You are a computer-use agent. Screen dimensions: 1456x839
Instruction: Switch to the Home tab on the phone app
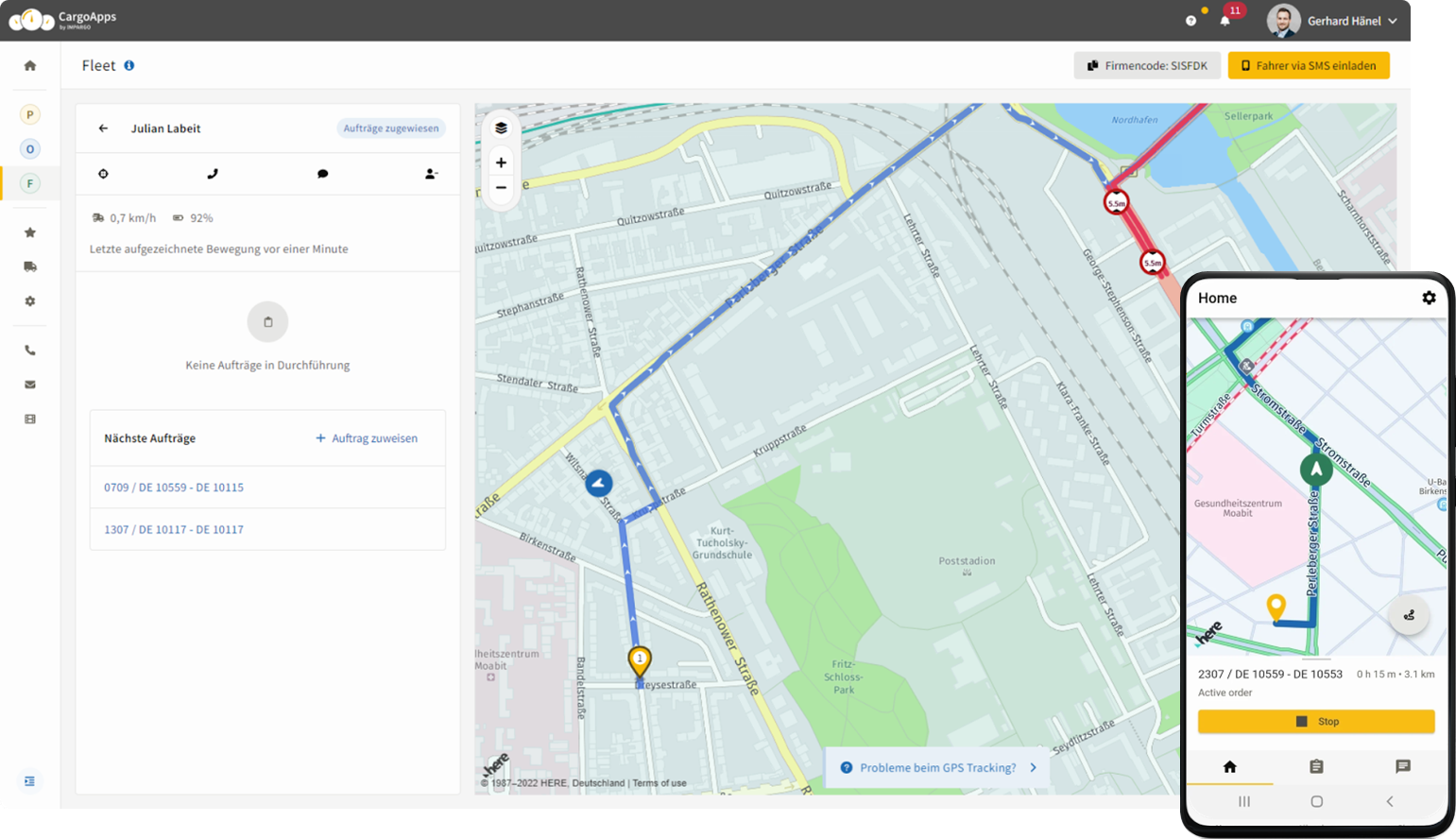[x=1231, y=767]
